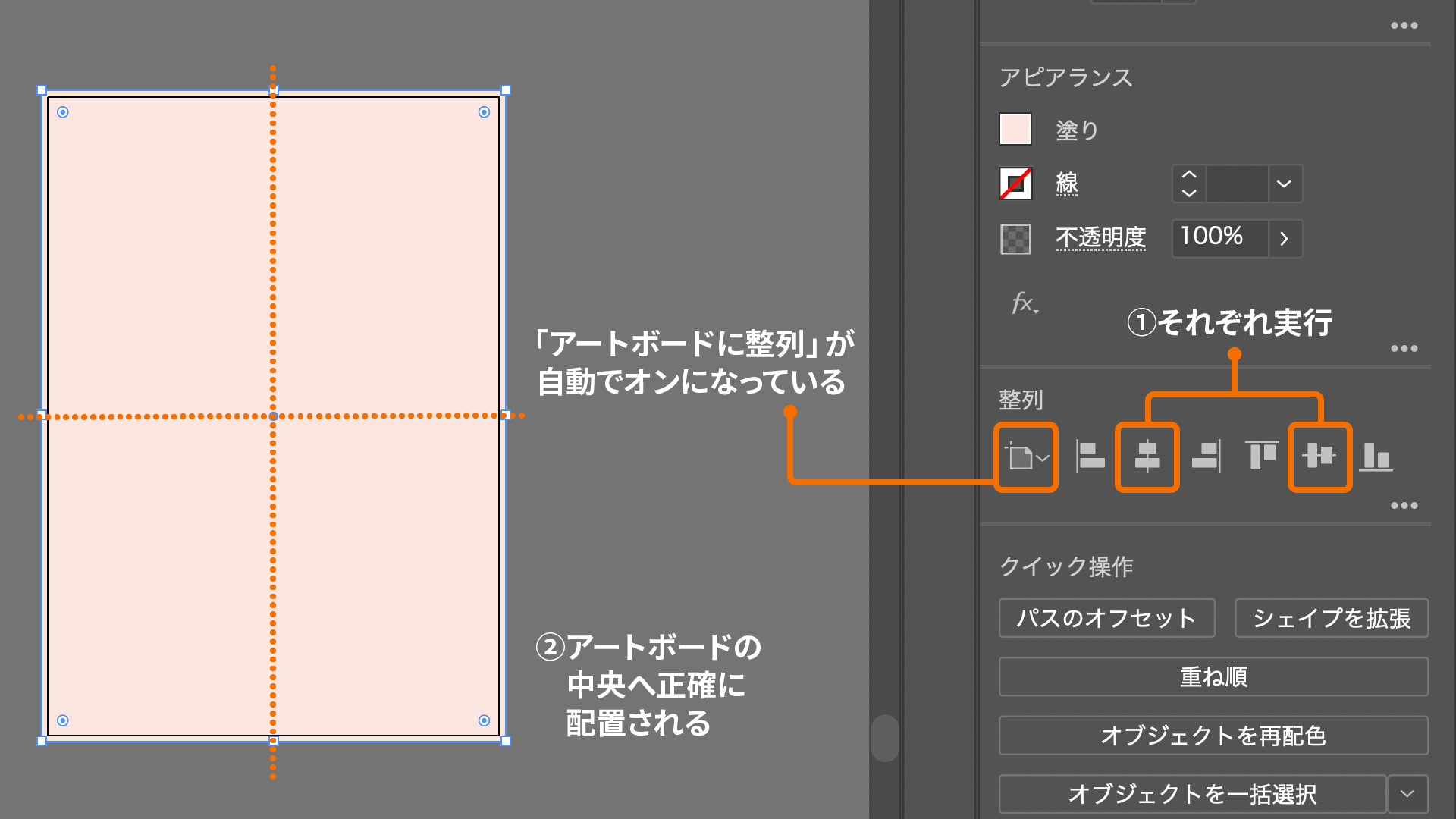Click the opacity checkerboard icon
1456x819 pixels.
(x=1015, y=239)
